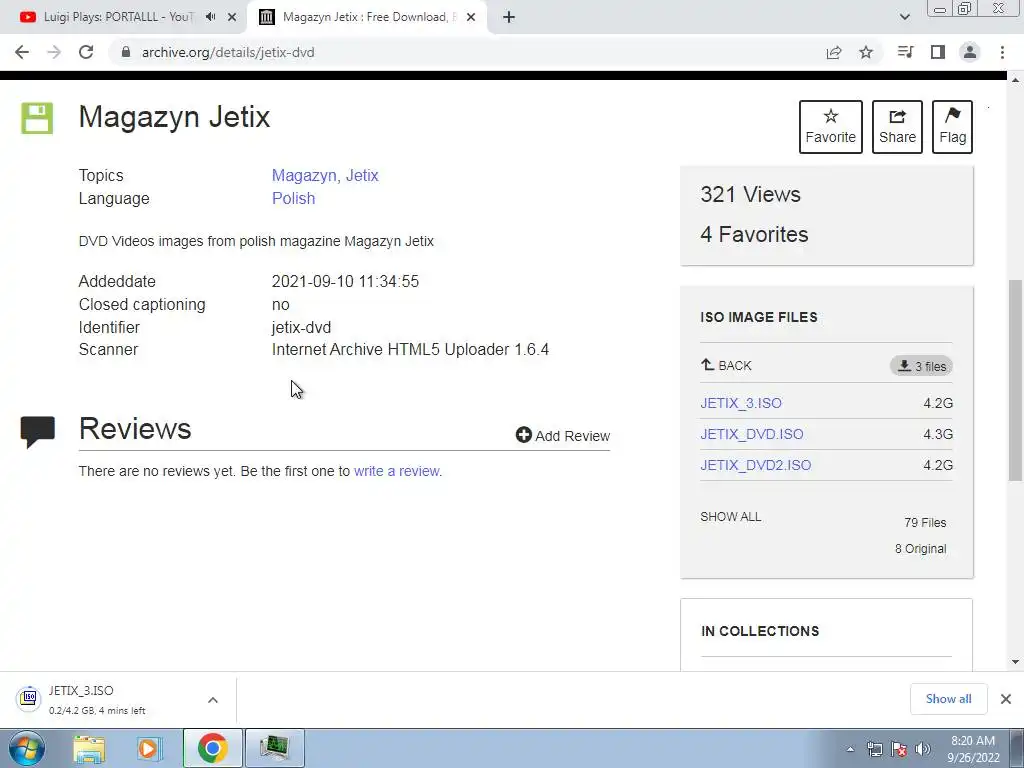This screenshot has height=768, width=1024.
Task: Click SHOW ALL files link
Action: click(x=731, y=517)
